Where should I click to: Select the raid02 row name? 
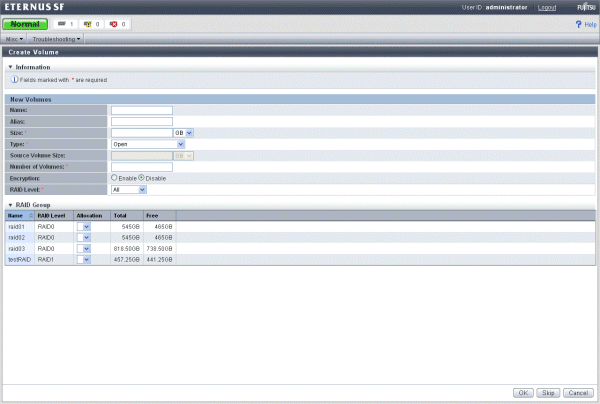(x=16, y=238)
